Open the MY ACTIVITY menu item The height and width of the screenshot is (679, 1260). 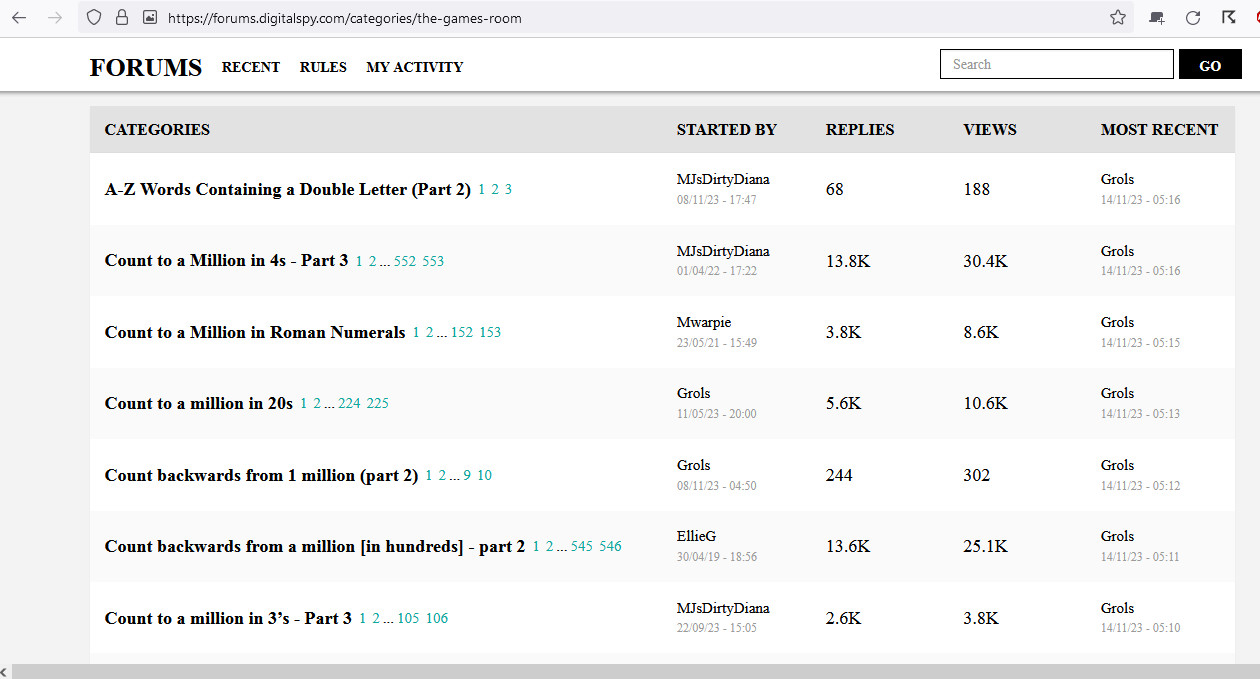415,67
